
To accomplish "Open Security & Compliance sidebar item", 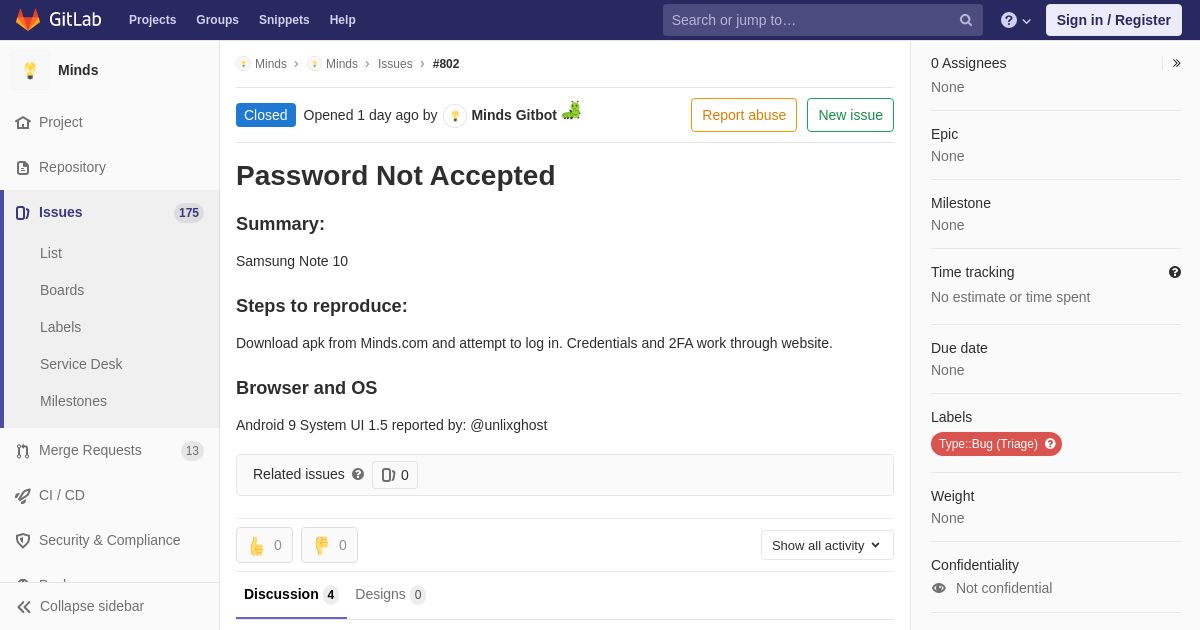I will 110,540.
